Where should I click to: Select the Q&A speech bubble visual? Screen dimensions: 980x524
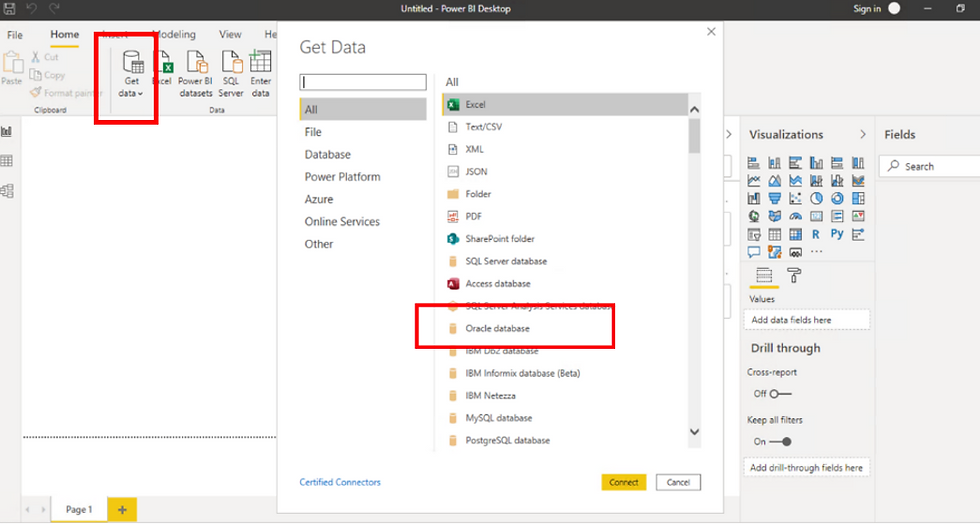coord(754,252)
